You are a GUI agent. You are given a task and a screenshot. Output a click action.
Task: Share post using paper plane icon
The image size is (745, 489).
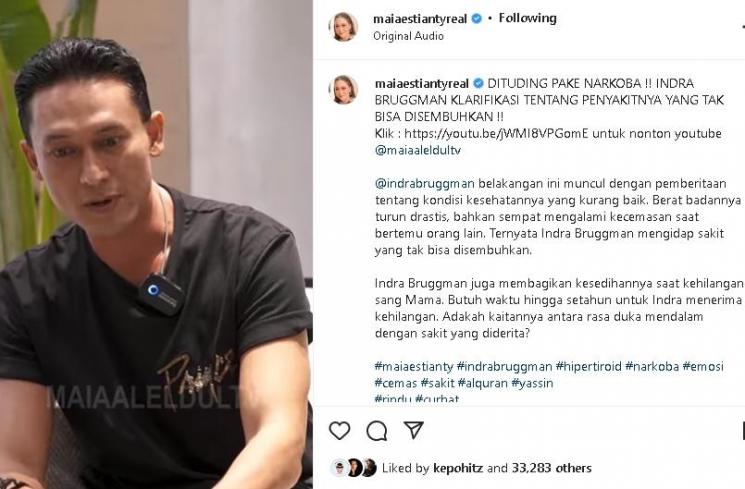(413, 430)
